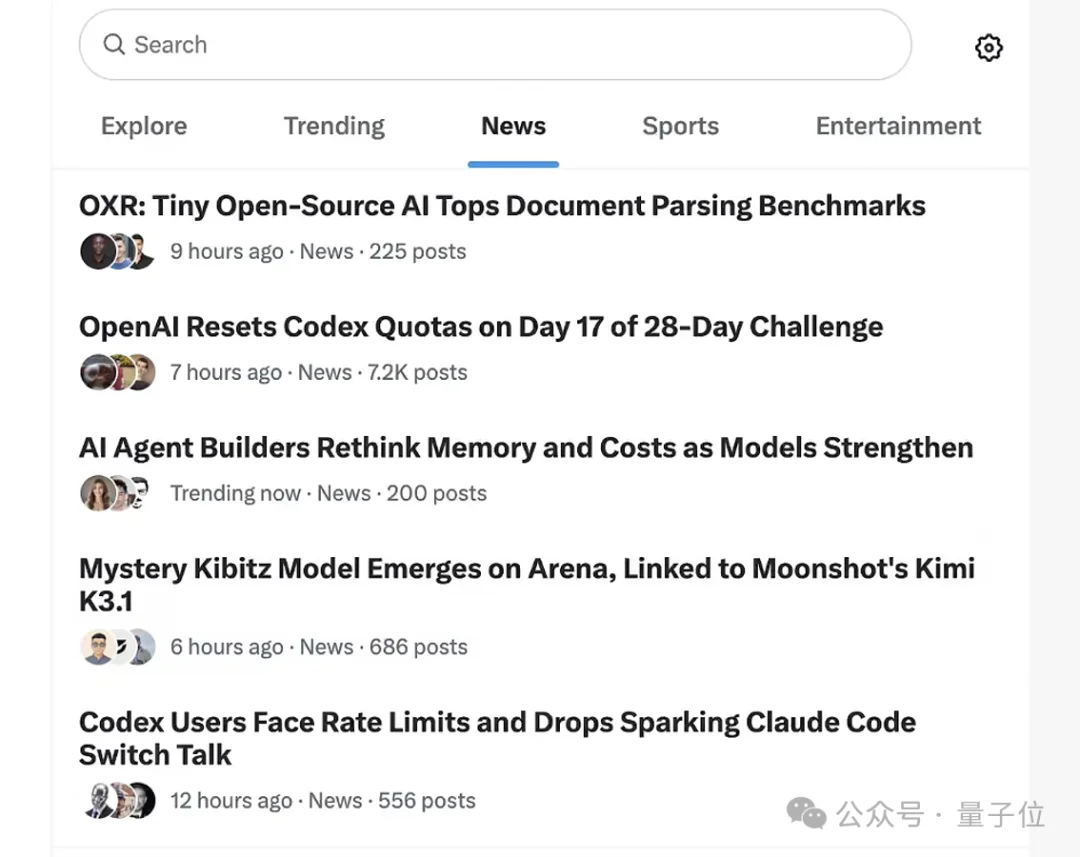1080x857 pixels.
Task: Open the Entertainment tab
Action: (x=898, y=126)
